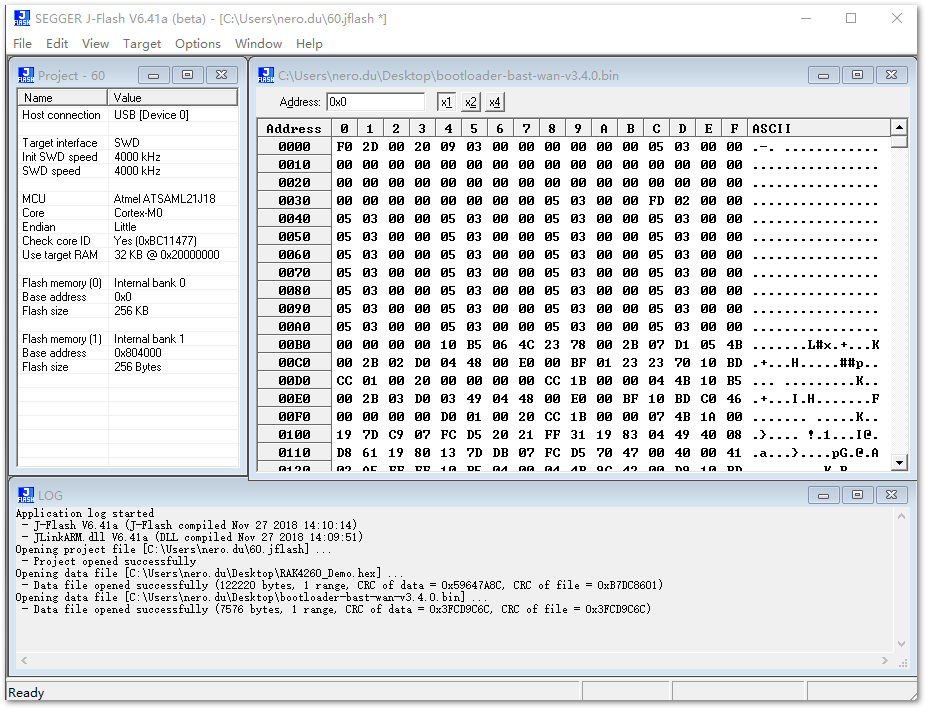The width and height of the screenshot is (926, 709).
Task: Minimize the LOG panel
Action: (823, 495)
